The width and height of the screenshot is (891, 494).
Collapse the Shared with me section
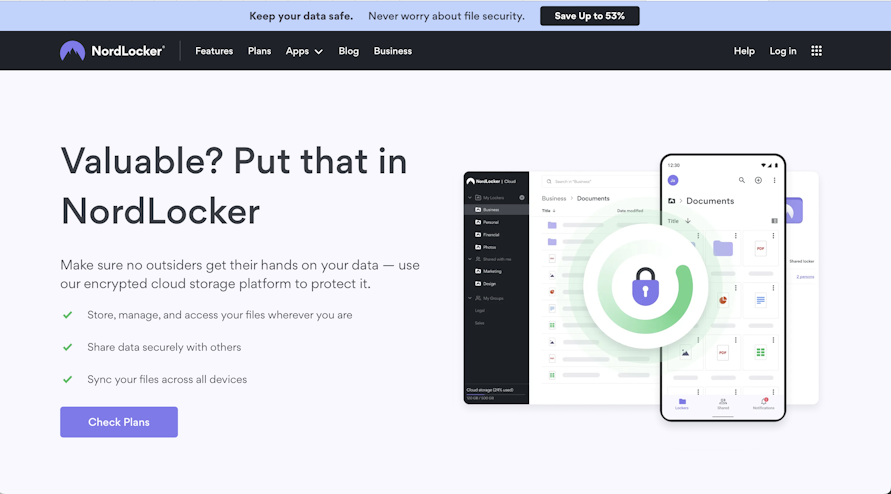[x=470, y=259]
